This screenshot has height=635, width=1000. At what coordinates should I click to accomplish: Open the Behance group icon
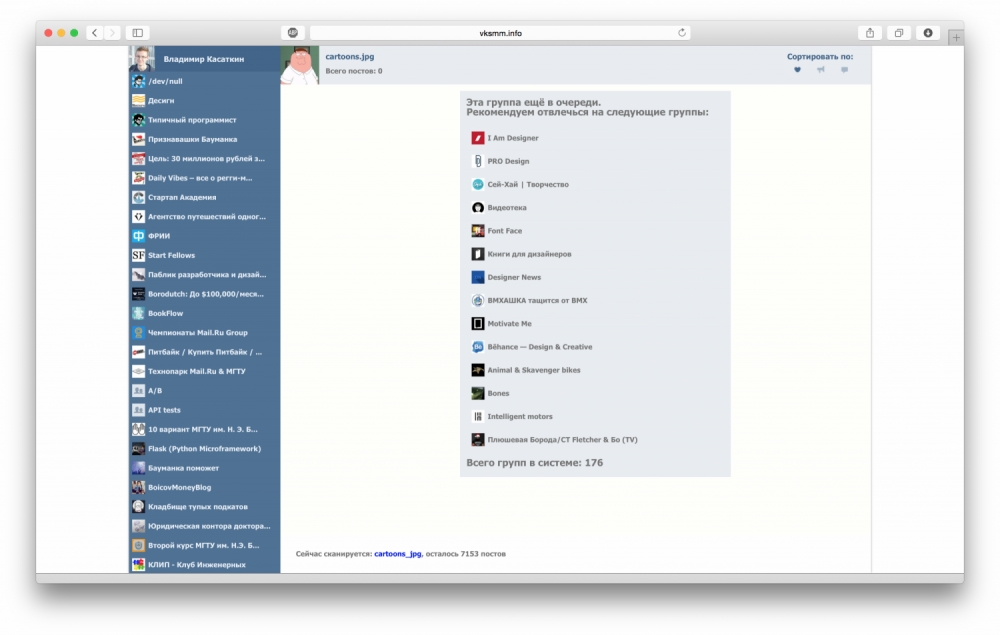pos(478,347)
